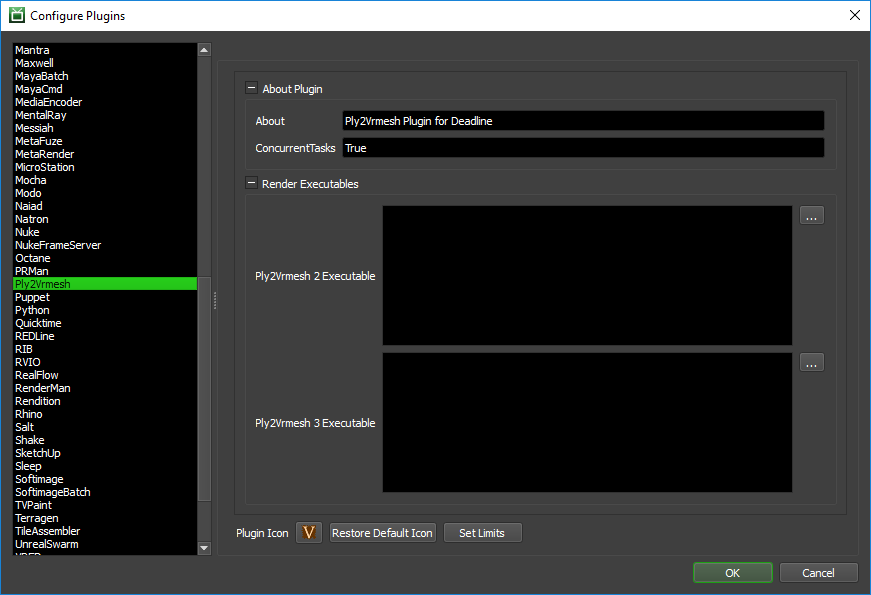871x595 pixels.
Task: Select RVIO plugin
Action: click(105, 362)
